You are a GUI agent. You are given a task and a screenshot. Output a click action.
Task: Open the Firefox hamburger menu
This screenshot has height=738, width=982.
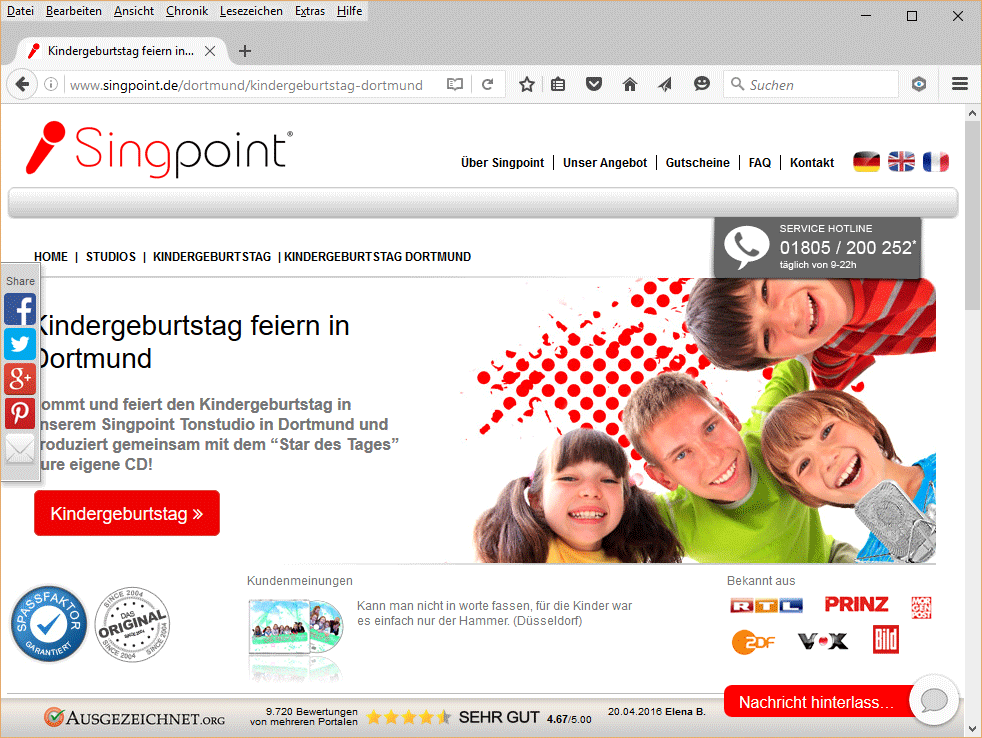tap(960, 84)
